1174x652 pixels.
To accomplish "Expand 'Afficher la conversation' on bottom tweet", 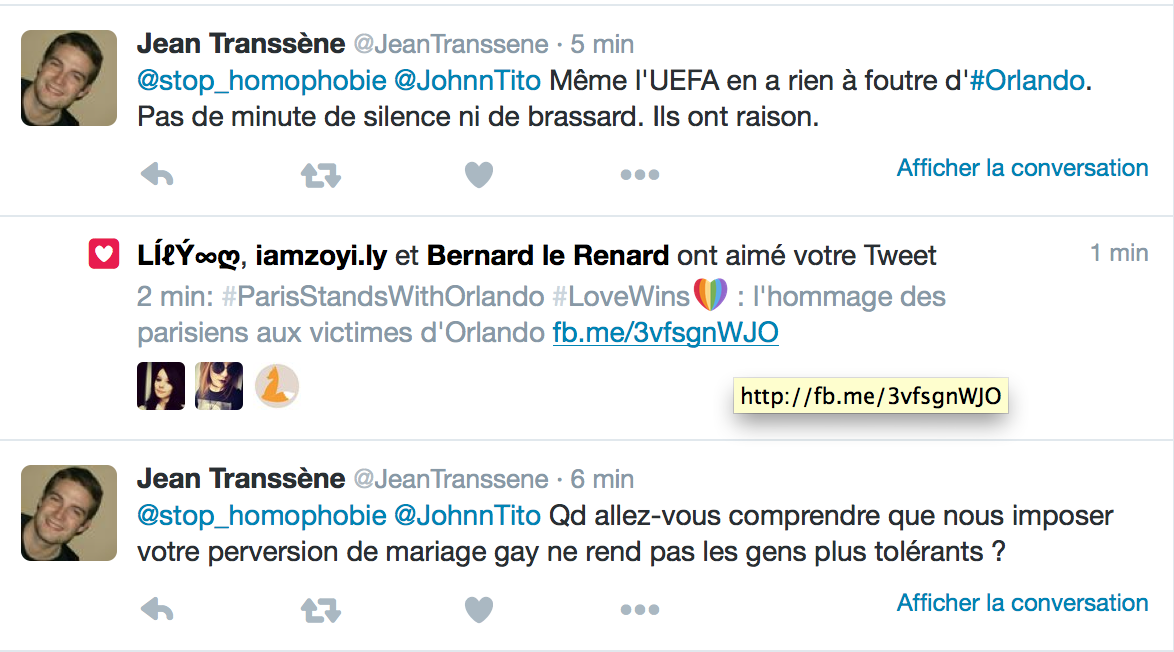I will pyautogui.click(x=1022, y=603).
